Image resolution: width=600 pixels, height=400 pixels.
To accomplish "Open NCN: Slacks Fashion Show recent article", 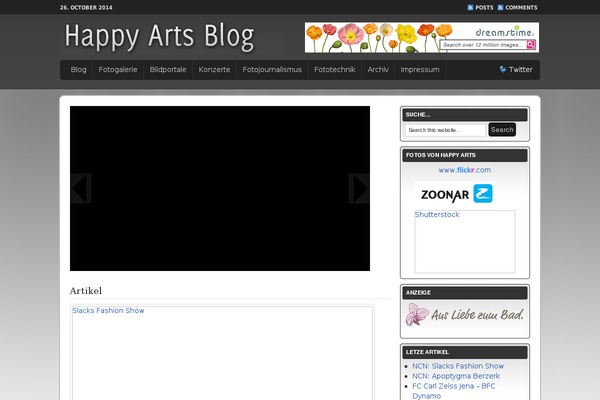I will 458,366.
